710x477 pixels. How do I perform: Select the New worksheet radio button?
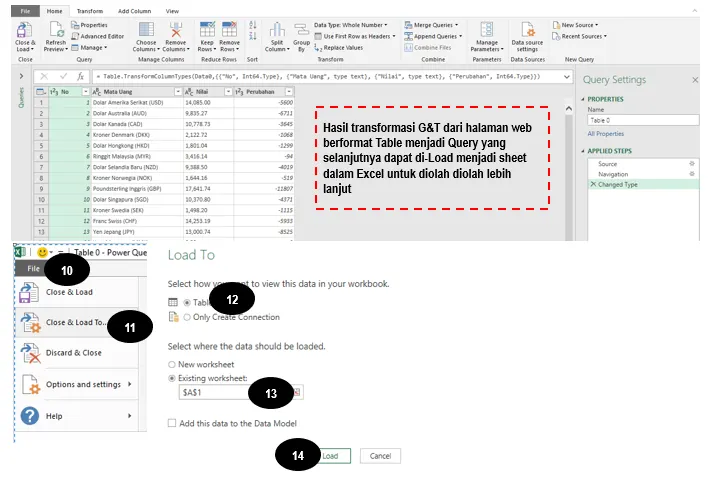(172, 365)
